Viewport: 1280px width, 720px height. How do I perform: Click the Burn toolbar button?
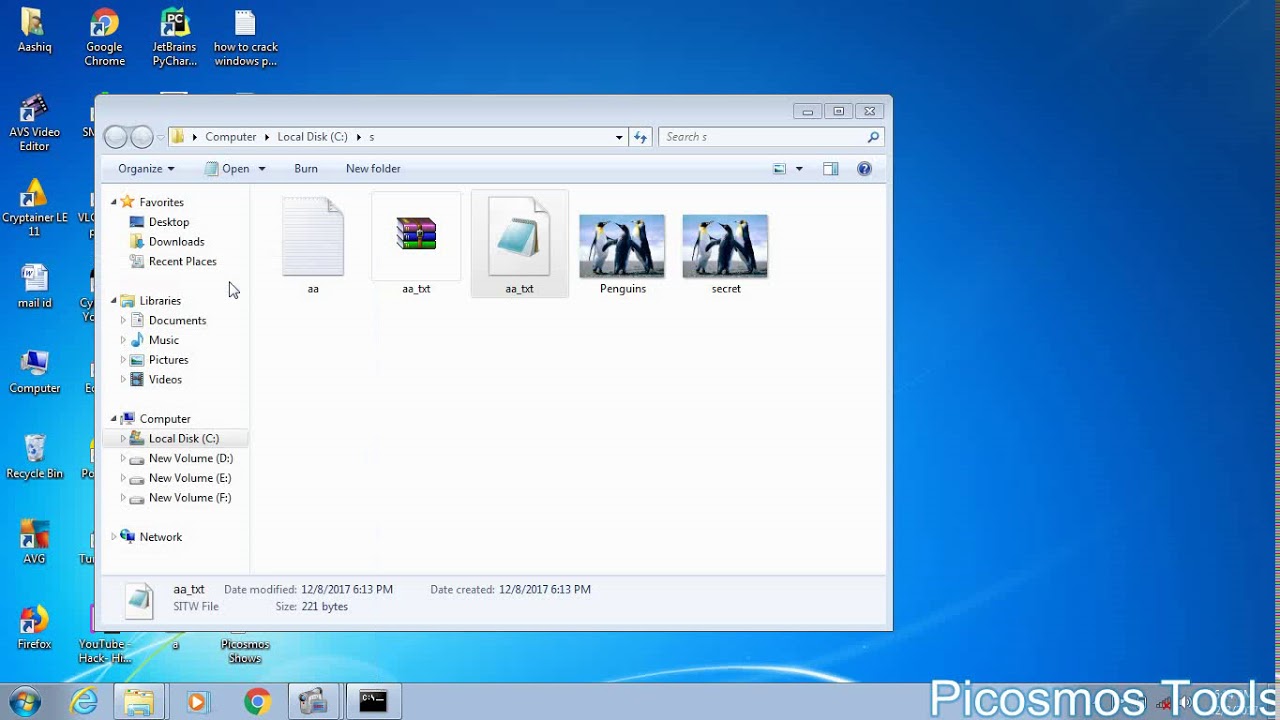(x=306, y=169)
